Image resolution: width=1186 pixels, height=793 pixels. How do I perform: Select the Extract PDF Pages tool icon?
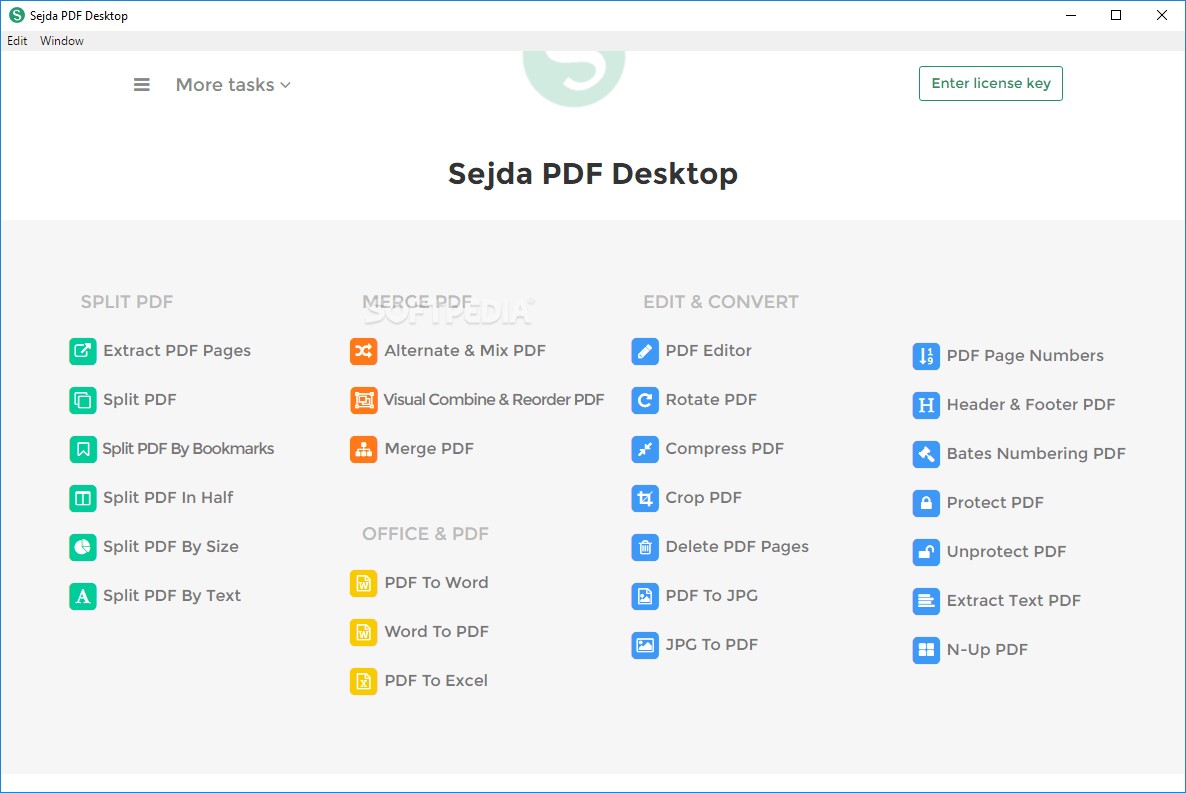pos(82,351)
